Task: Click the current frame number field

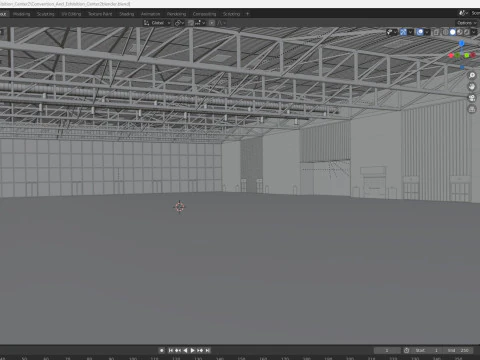Action: (x=387, y=350)
